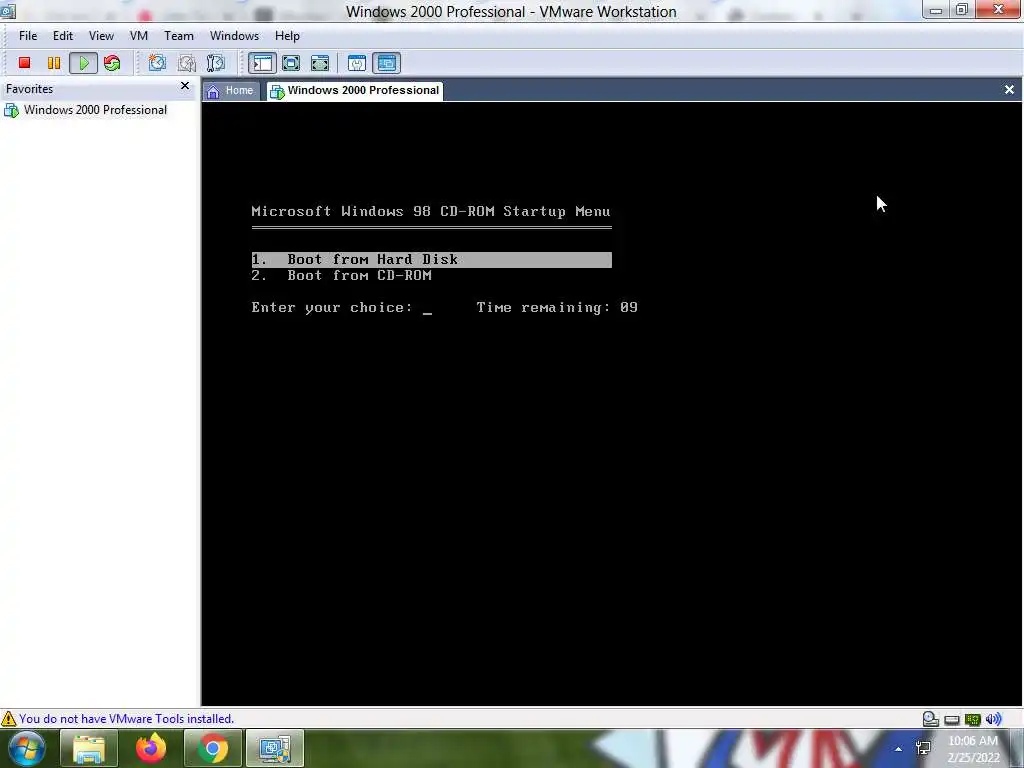Open the Snapshot Manager toolbar icon
The height and width of the screenshot is (768, 1024).
[216, 63]
